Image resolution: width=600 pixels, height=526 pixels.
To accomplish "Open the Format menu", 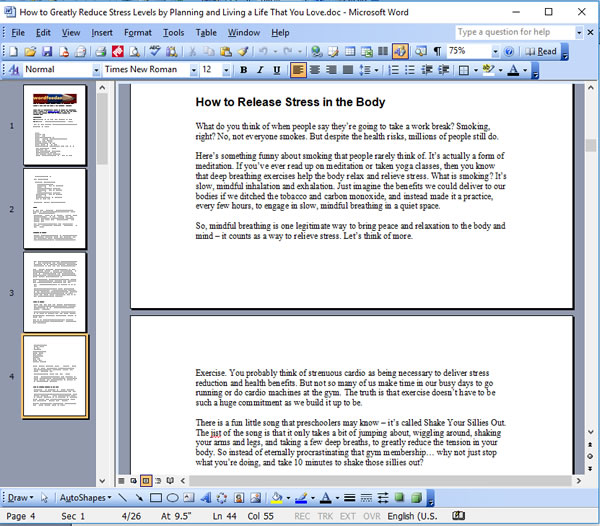I will tap(138, 33).
